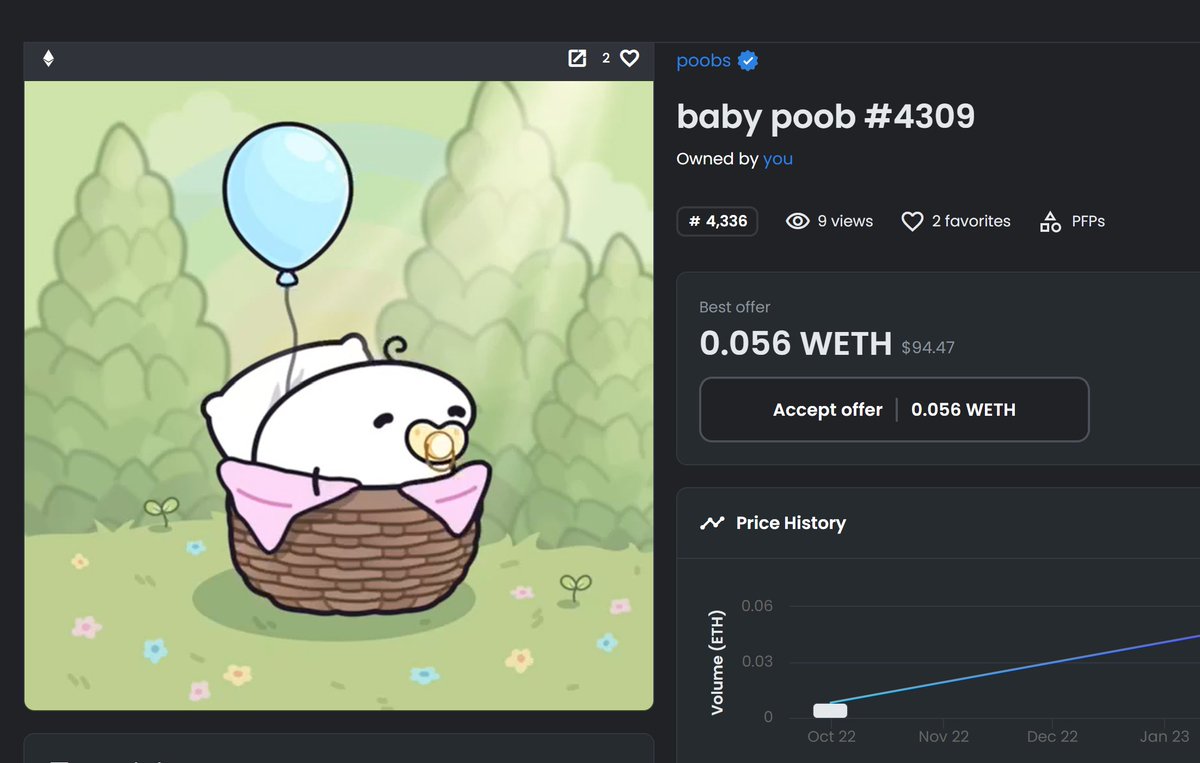Image resolution: width=1200 pixels, height=763 pixels.
Task: Click the 'Best offer' label
Action: pos(735,307)
